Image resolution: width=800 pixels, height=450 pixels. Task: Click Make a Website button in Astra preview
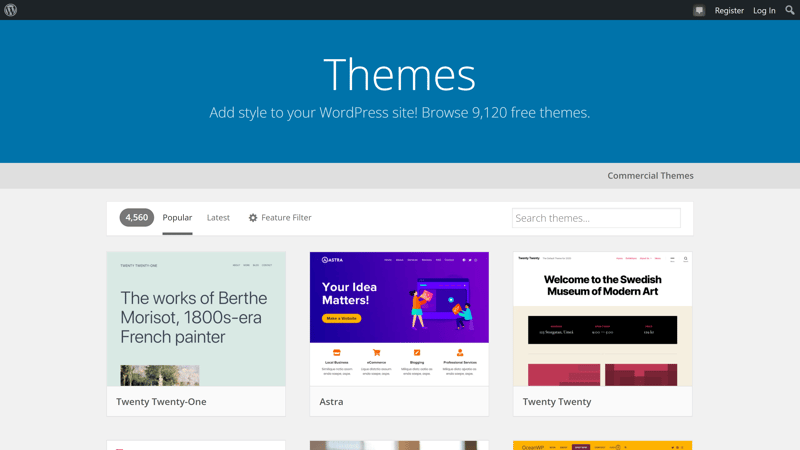341,318
